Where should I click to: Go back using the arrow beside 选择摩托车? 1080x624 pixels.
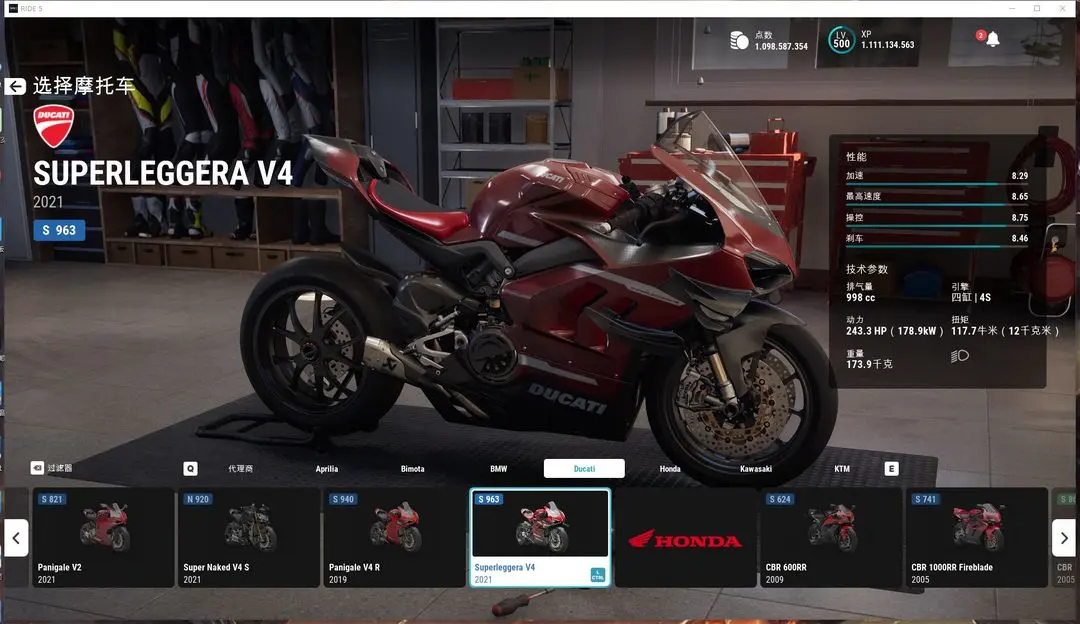[x=15, y=86]
